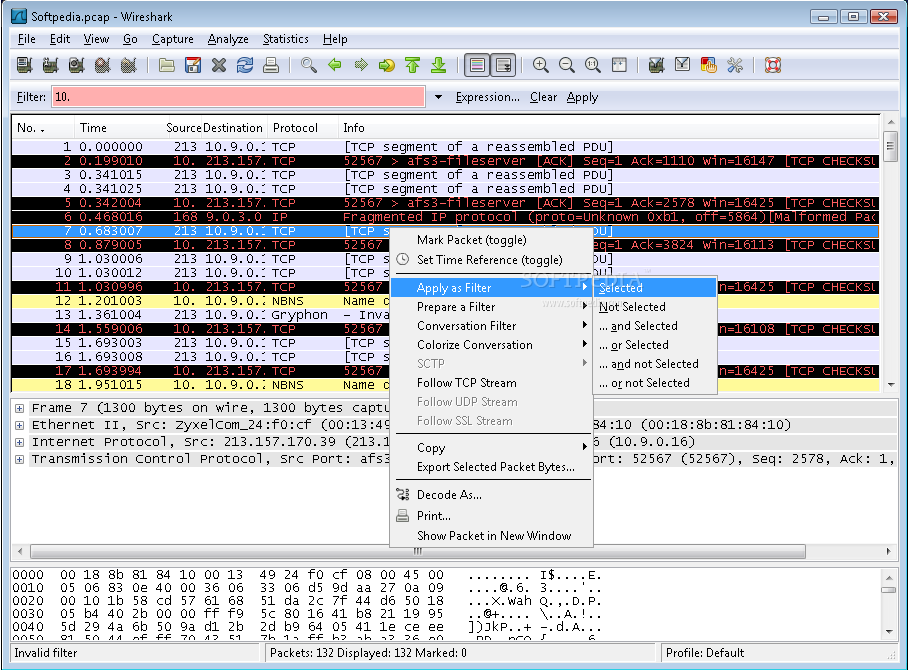911x670 pixels.
Task: Restart the running capture icon
Action: pos(128,65)
